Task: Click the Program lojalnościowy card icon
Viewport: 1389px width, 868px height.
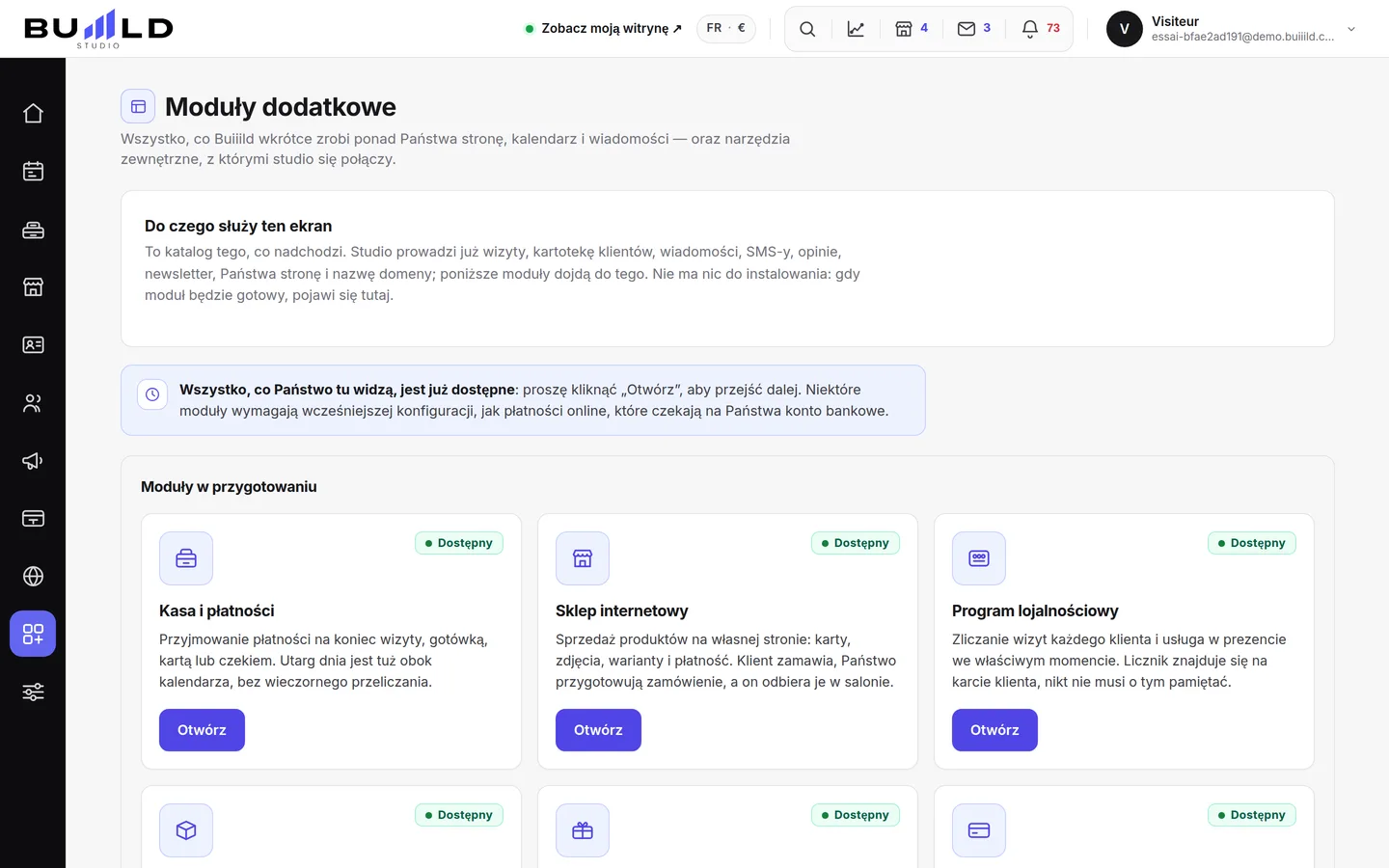Action: [x=979, y=558]
